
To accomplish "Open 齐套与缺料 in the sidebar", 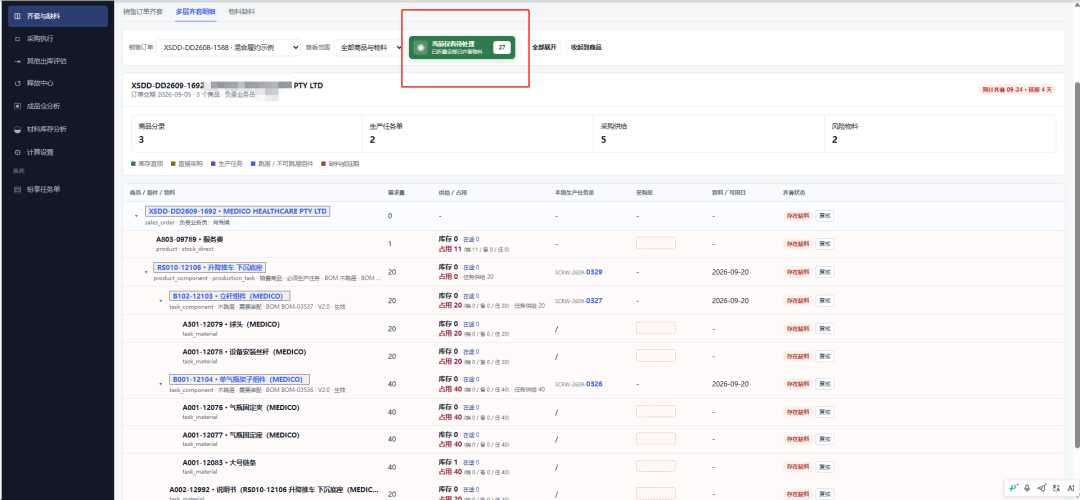I will 57,15.
